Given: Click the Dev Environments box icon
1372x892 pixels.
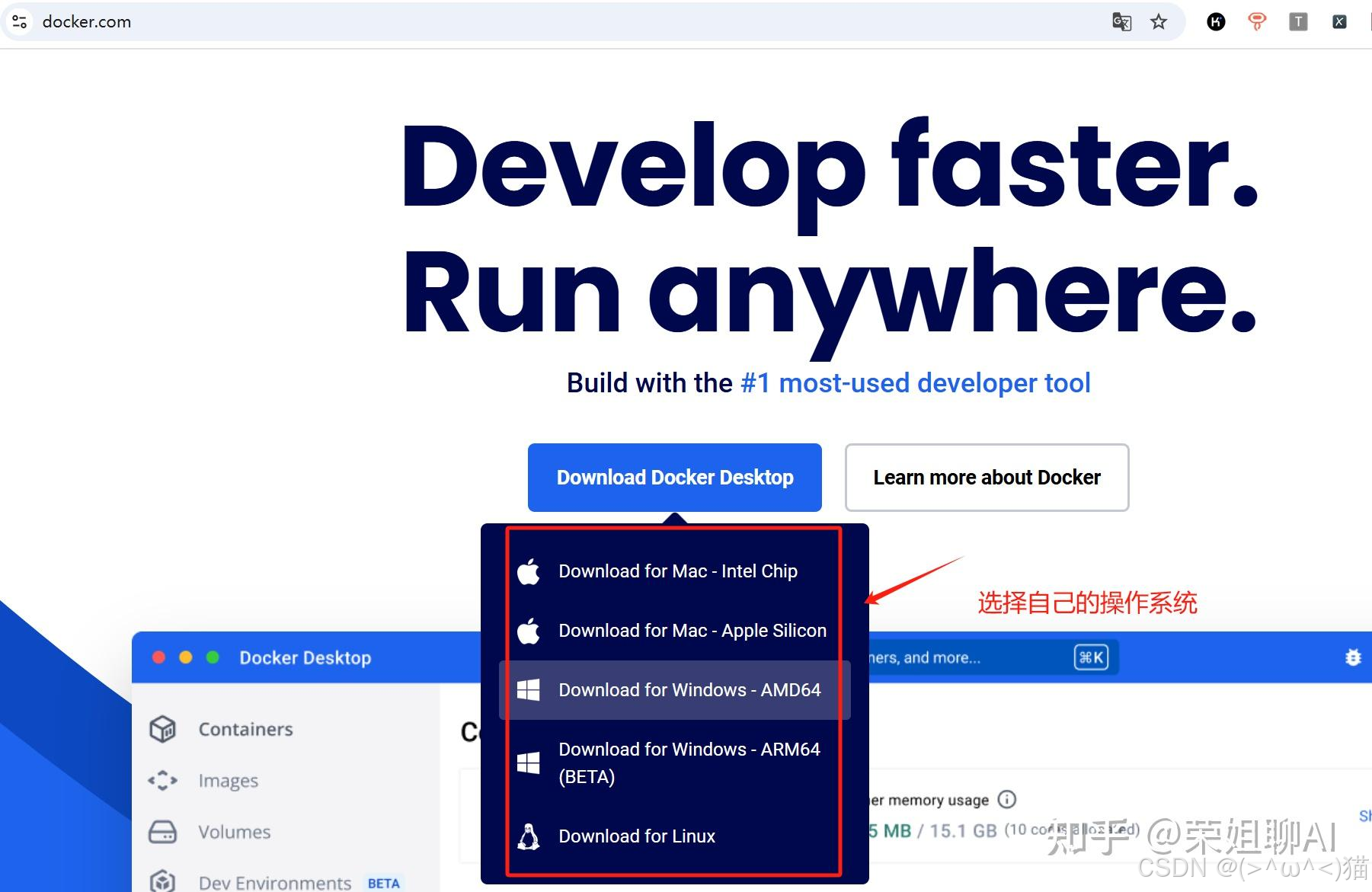Looking at the screenshot, I should pos(162,881).
